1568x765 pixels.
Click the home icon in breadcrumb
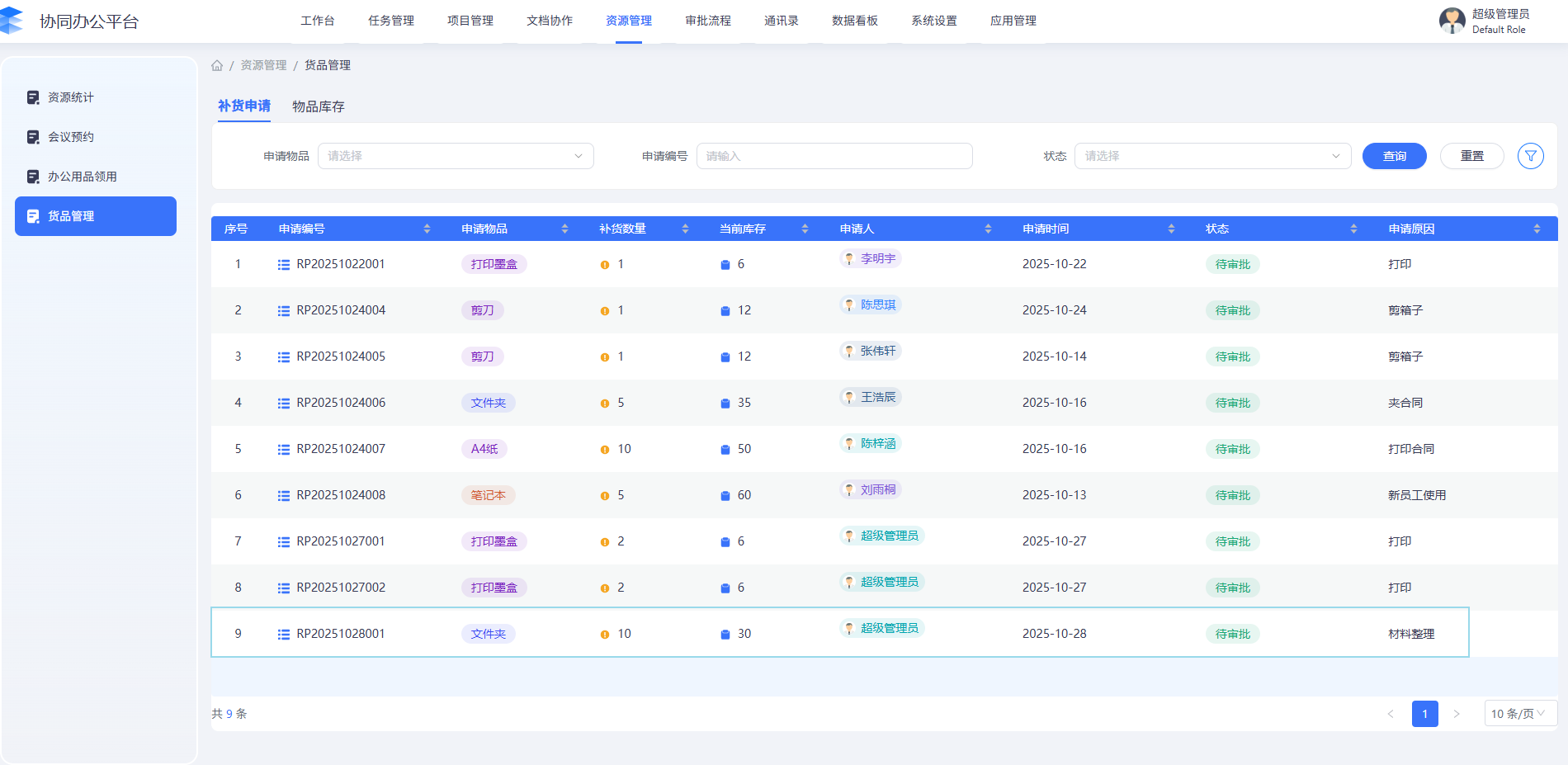217,65
